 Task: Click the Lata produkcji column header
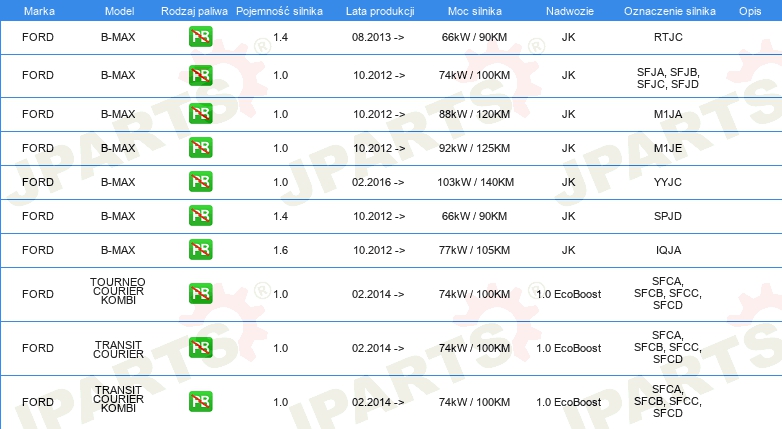380,11
